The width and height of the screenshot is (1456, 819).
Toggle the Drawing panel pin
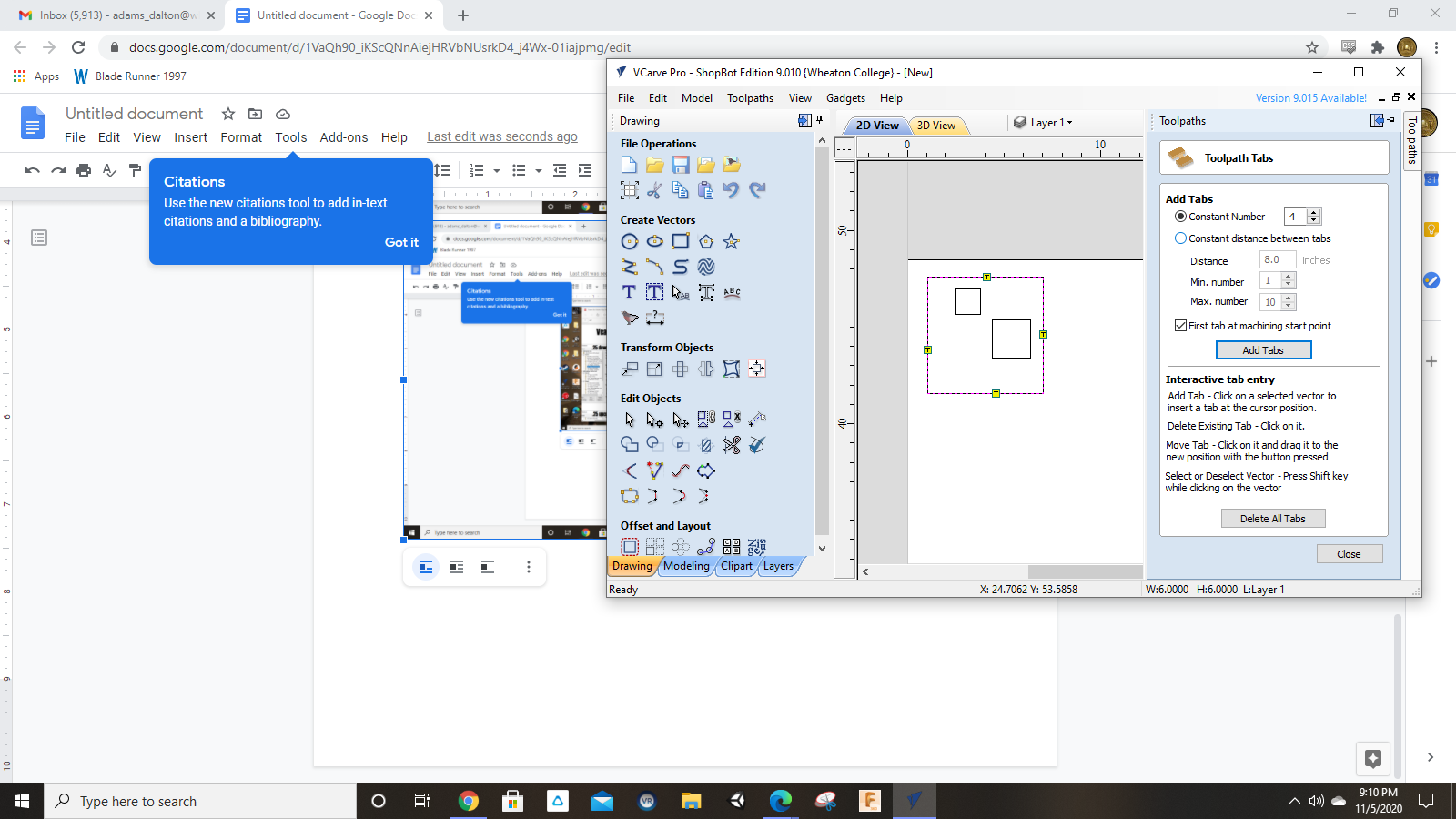tap(819, 120)
